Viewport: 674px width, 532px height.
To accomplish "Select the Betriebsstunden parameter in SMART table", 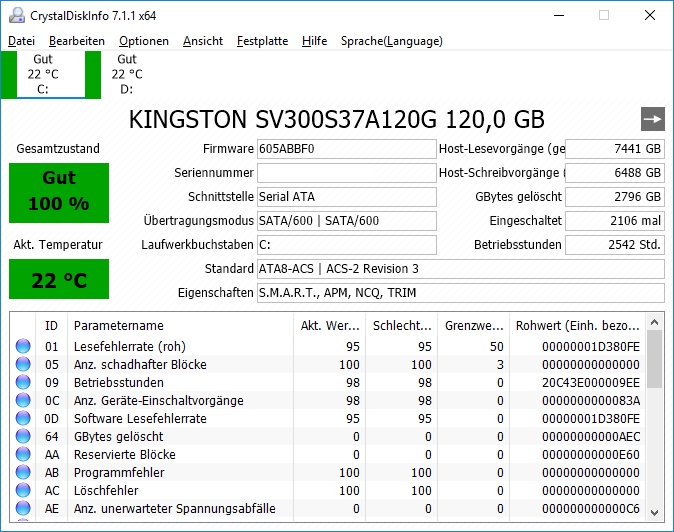I will point(119,382).
